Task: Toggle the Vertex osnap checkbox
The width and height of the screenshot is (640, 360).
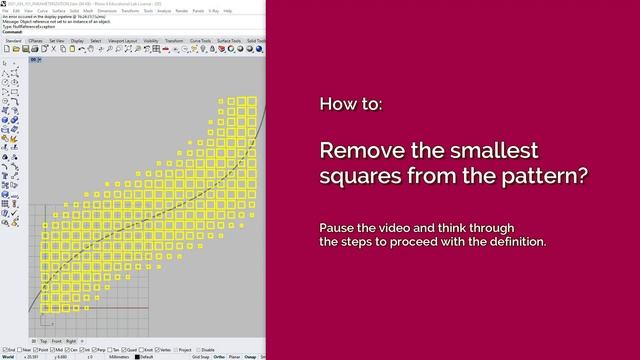Action: 158,350
